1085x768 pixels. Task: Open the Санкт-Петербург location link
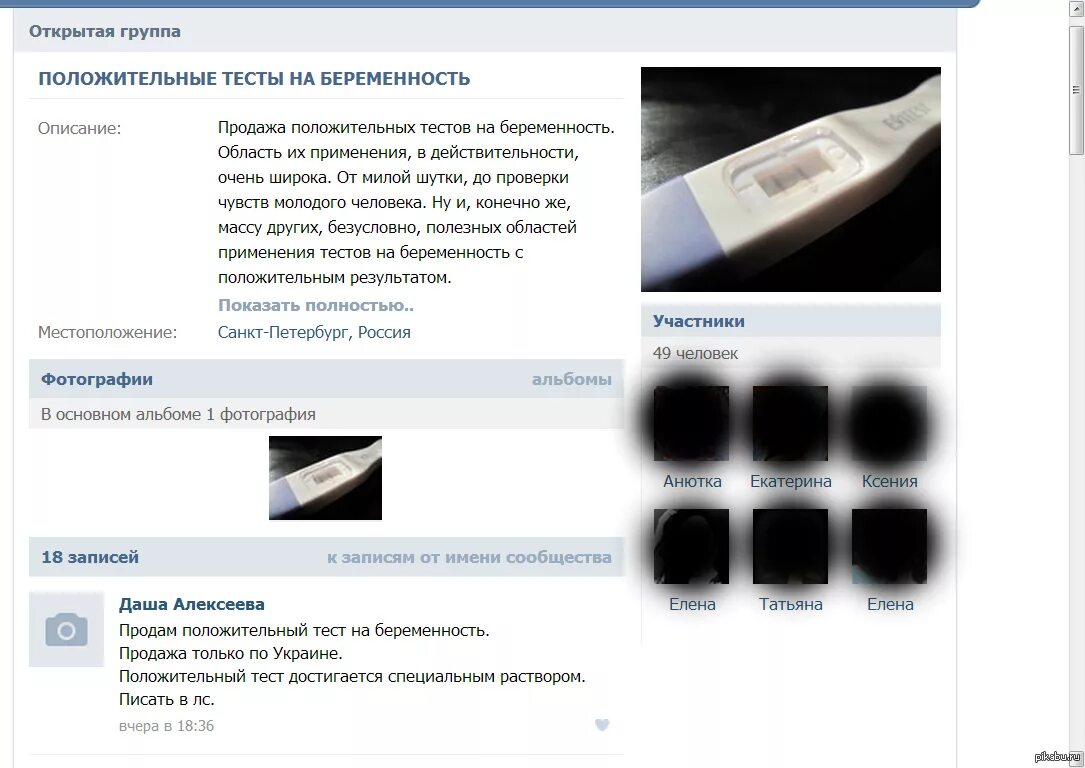[283, 332]
